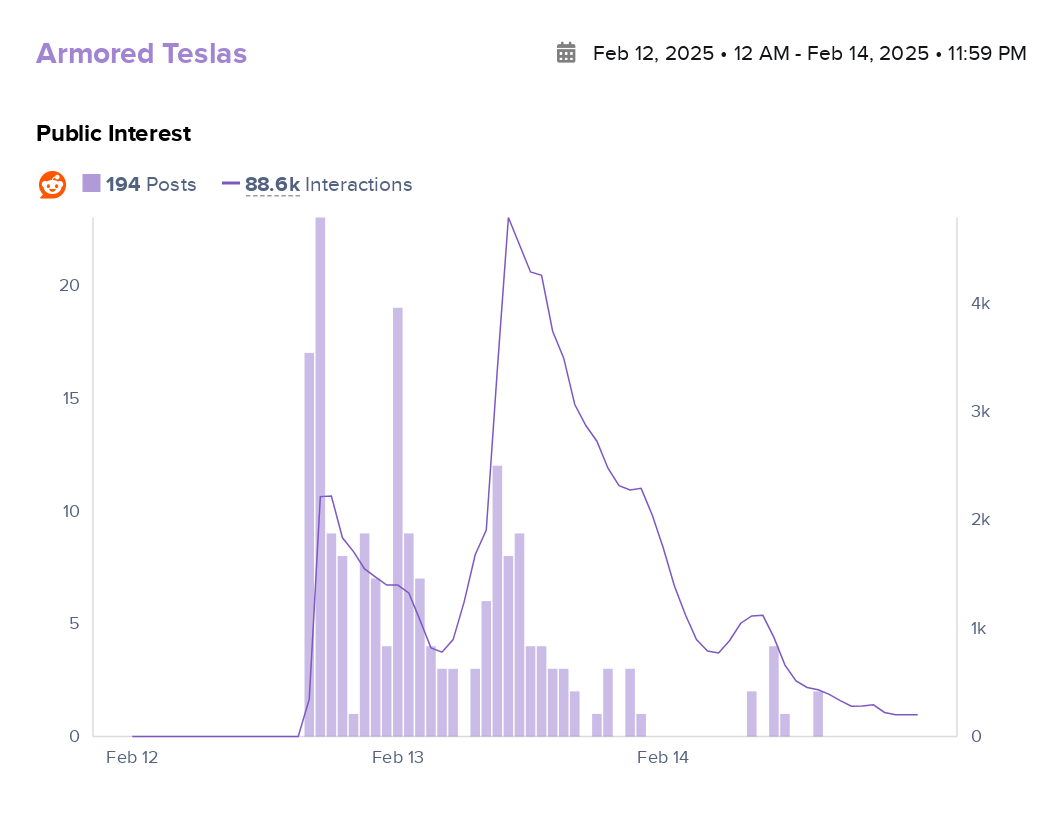Image resolution: width=1050 pixels, height=833 pixels.
Task: Open the Armored Teslas title link
Action: [x=141, y=54]
